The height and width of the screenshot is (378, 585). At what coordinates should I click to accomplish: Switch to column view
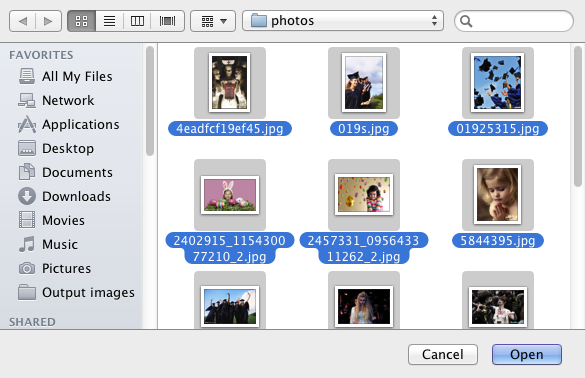pyautogui.click(x=137, y=21)
